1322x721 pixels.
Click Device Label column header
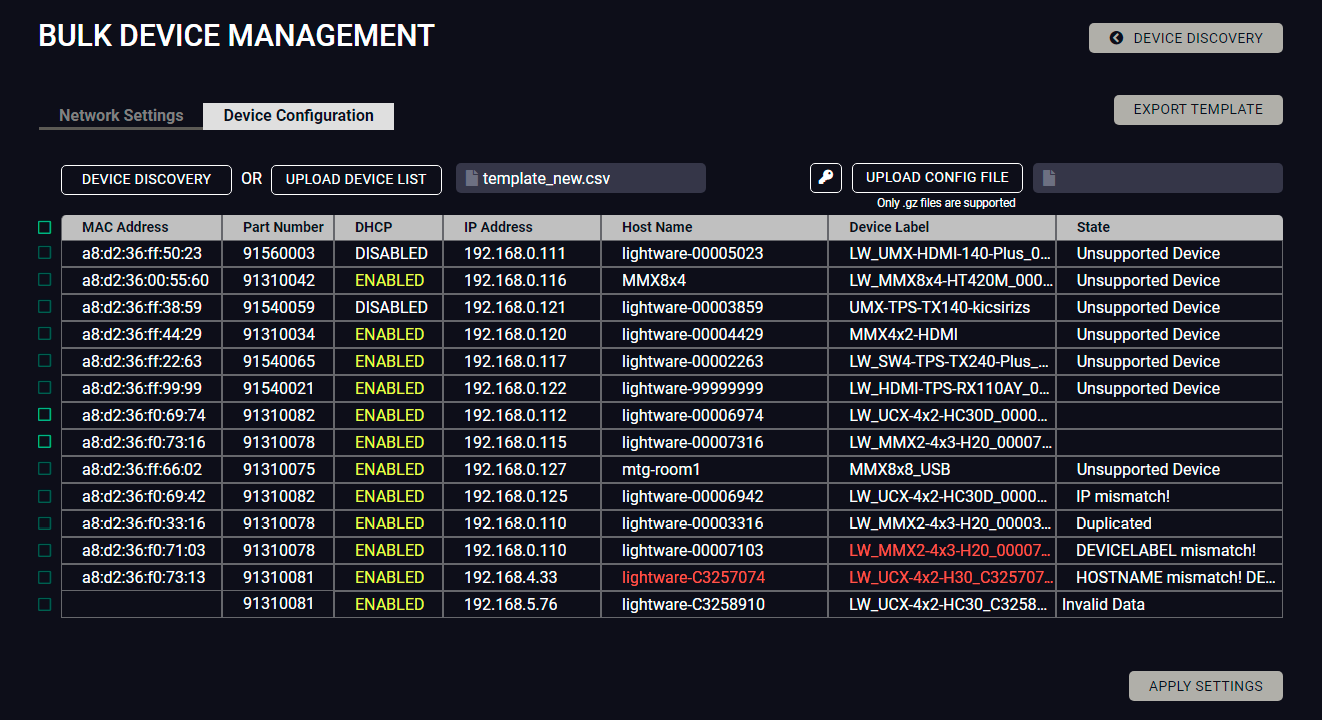point(942,227)
